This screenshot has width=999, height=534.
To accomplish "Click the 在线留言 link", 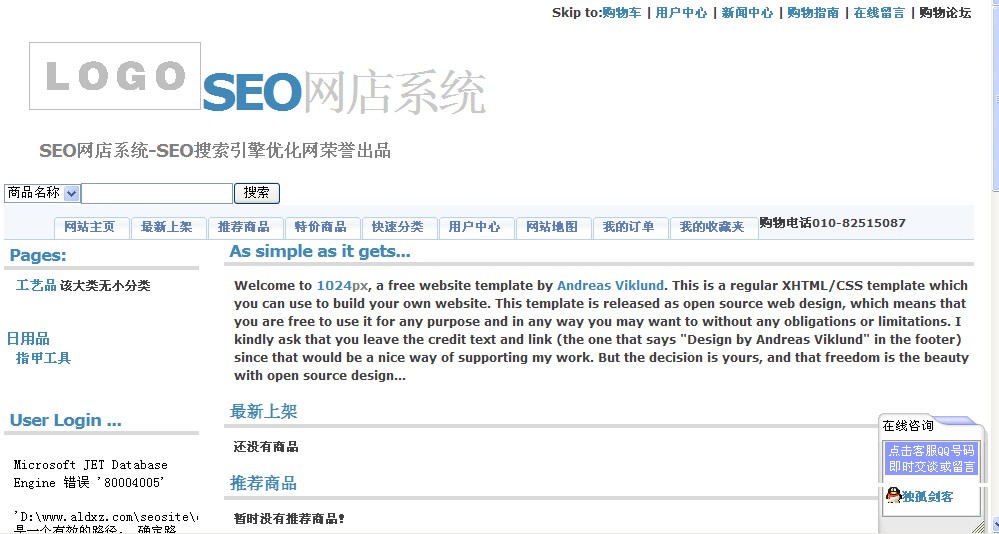I will pos(879,13).
